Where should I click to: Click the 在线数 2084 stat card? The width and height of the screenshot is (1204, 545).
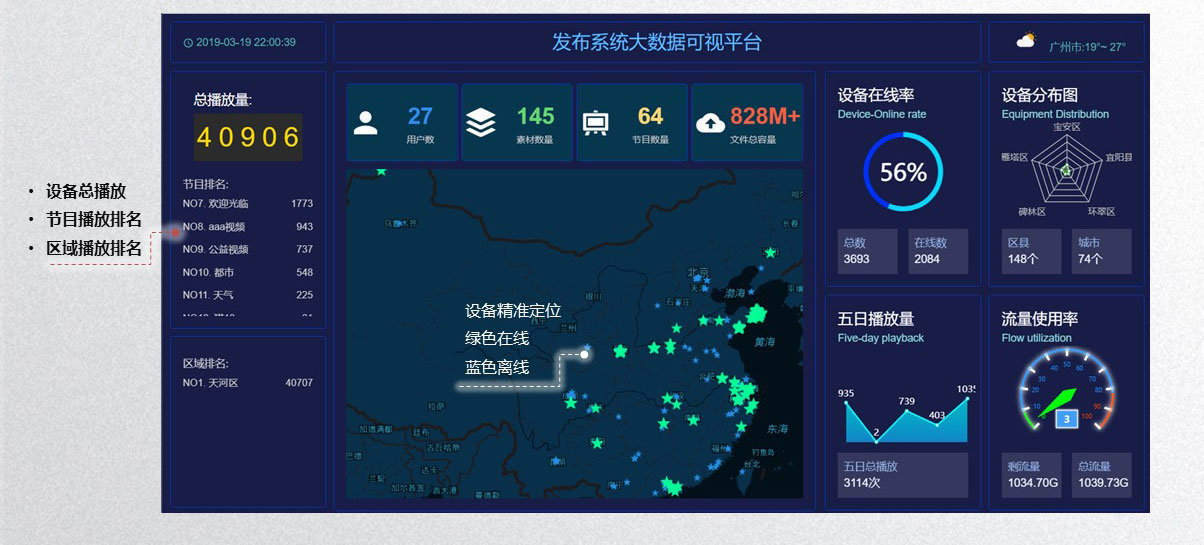938,251
